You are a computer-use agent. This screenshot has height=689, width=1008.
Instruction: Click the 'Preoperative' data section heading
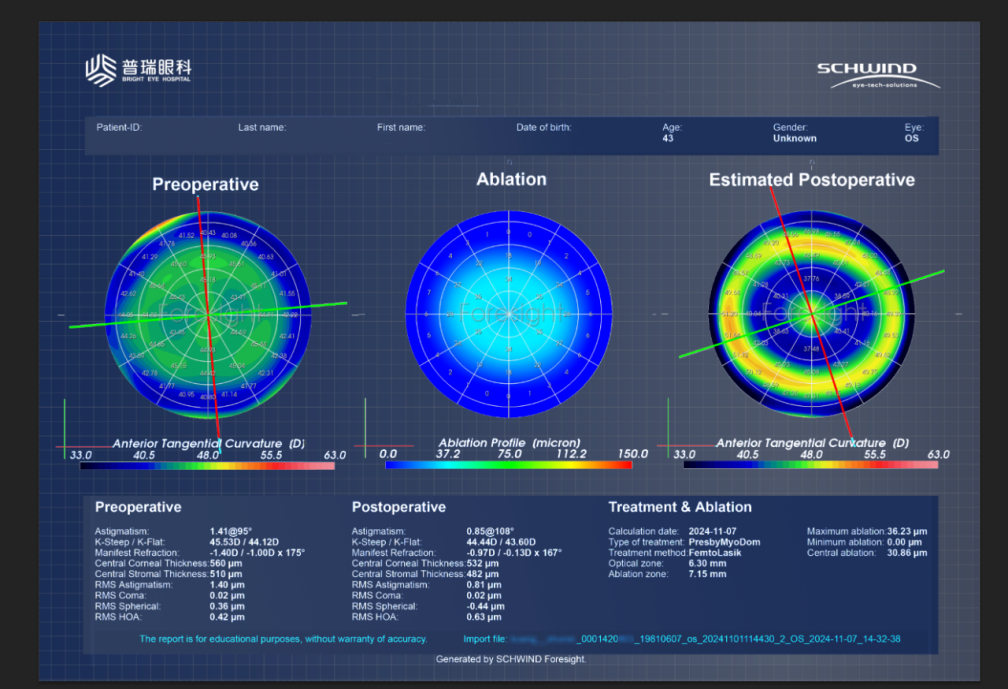[x=138, y=507]
